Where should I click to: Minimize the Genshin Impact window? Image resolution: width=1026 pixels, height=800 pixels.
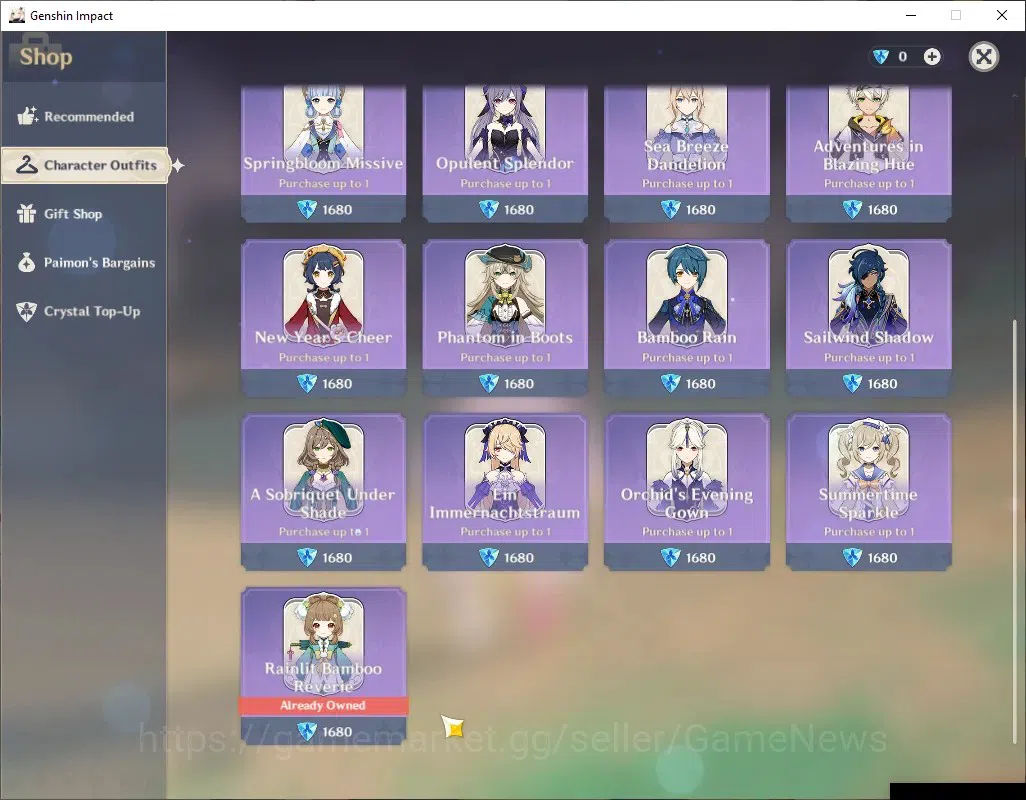coord(910,15)
